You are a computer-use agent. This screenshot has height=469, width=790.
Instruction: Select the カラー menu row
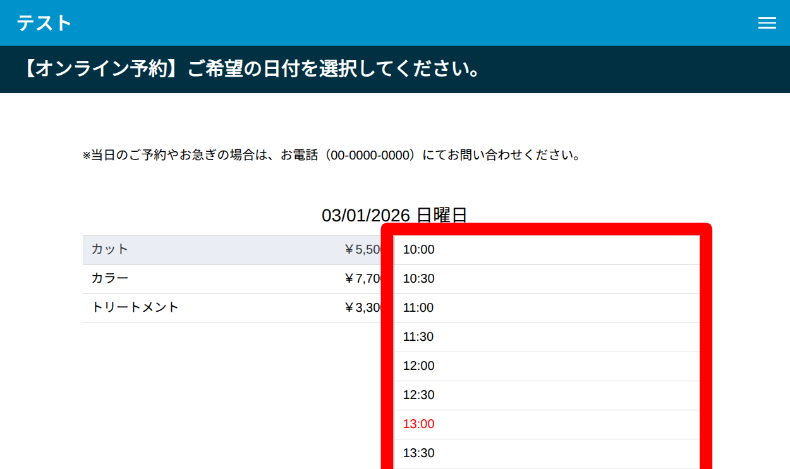pyautogui.click(x=236, y=279)
